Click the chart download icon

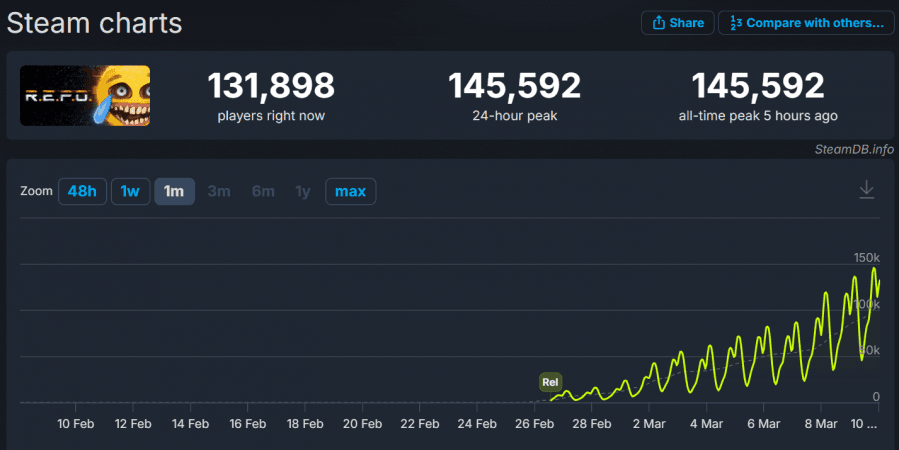pyautogui.click(x=866, y=189)
